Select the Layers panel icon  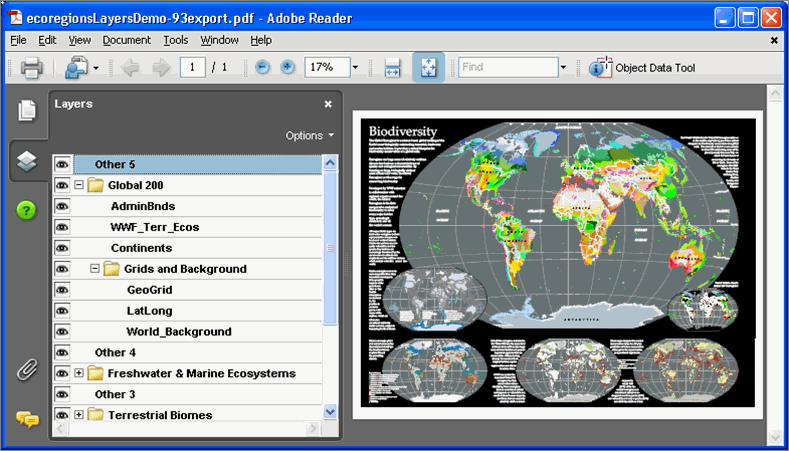click(x=27, y=160)
